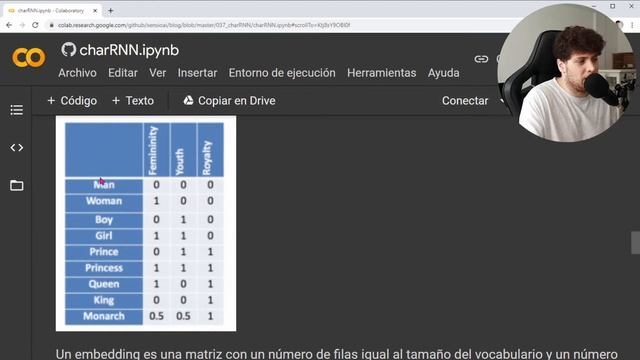Click the embedding table image

click(x=146, y=224)
